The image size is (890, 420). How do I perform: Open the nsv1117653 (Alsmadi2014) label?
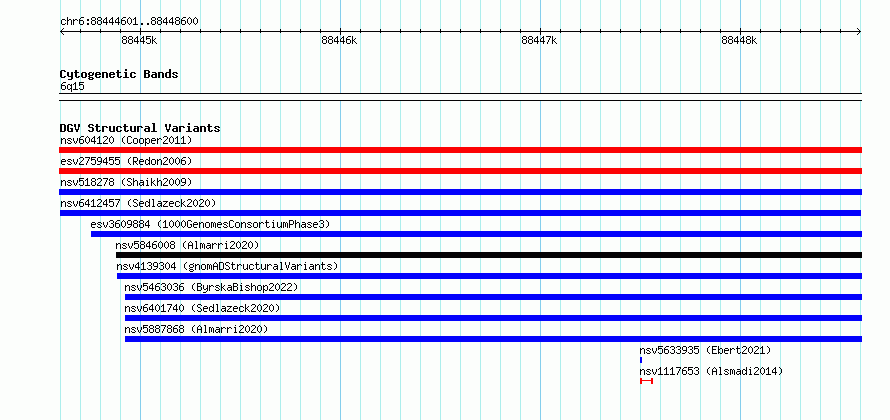(x=711, y=371)
